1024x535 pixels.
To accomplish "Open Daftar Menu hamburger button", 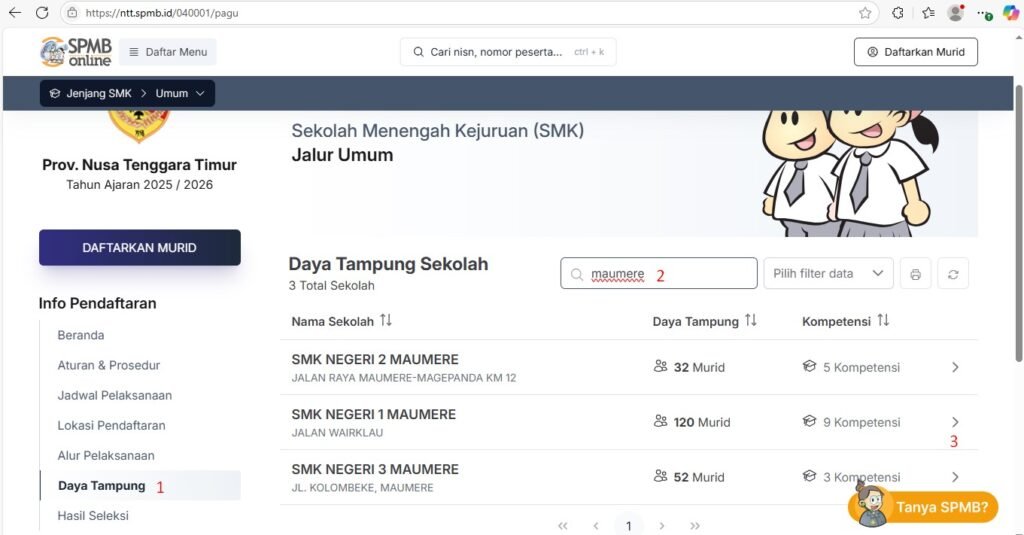I will [168, 52].
